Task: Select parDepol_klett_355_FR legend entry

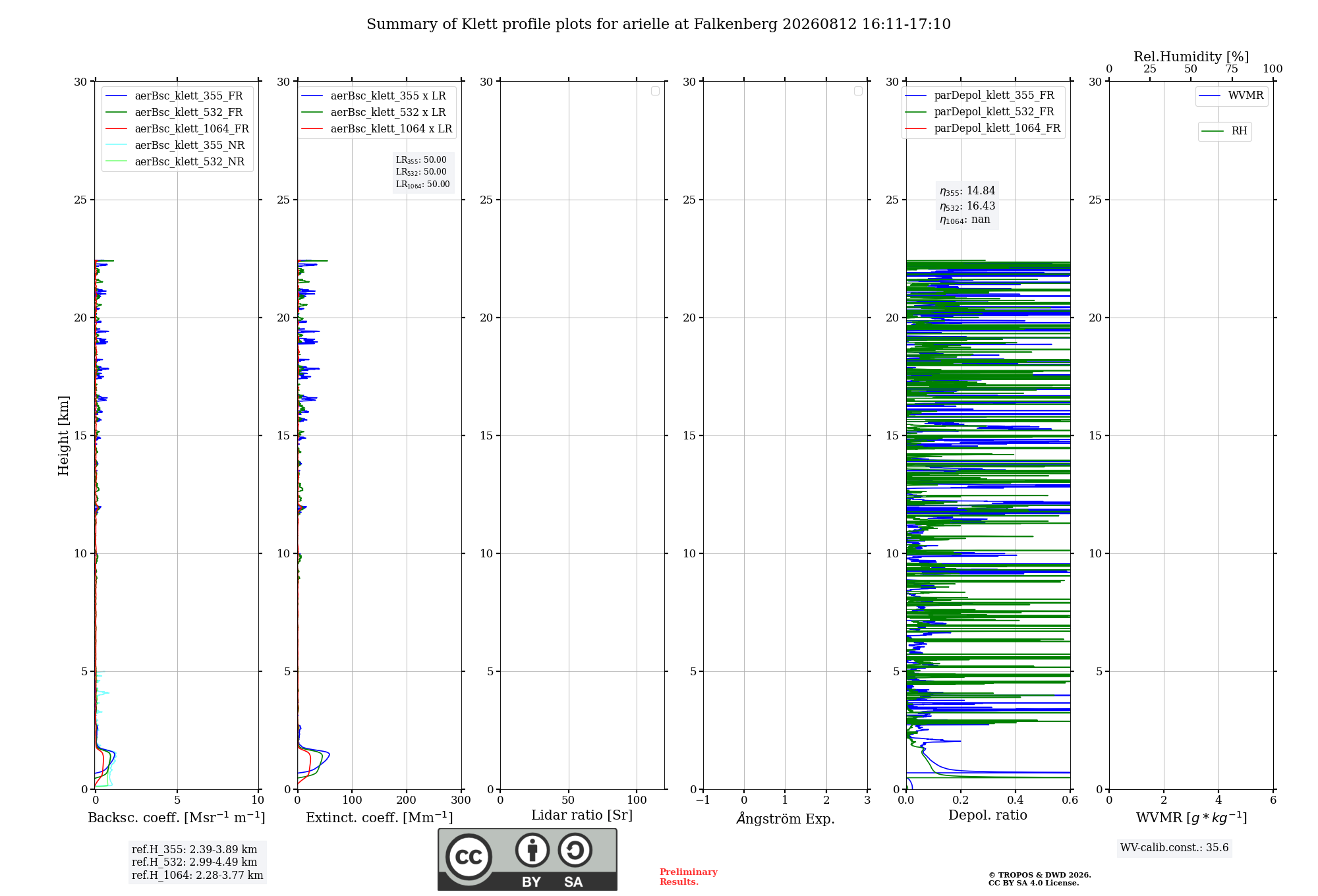Action: click(980, 96)
